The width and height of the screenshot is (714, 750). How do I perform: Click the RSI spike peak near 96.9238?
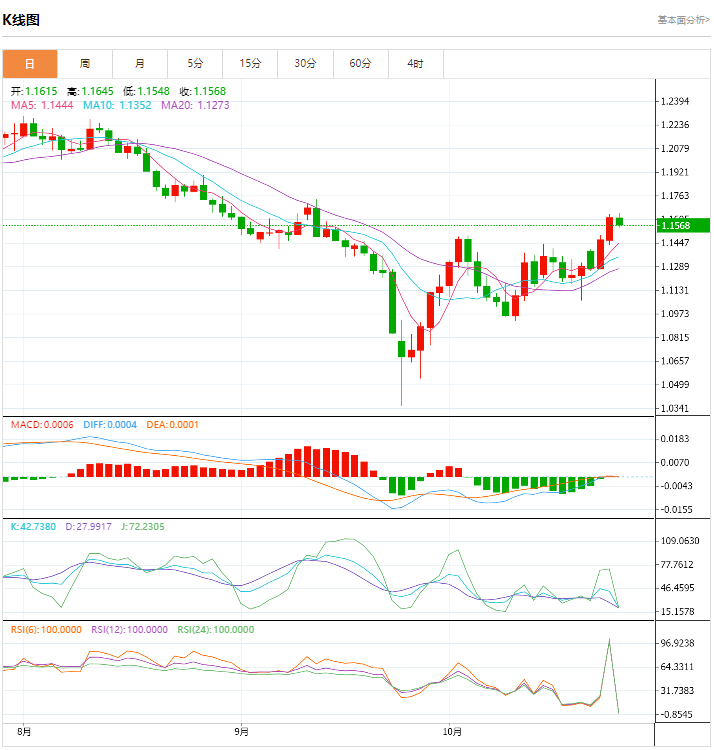click(609, 640)
